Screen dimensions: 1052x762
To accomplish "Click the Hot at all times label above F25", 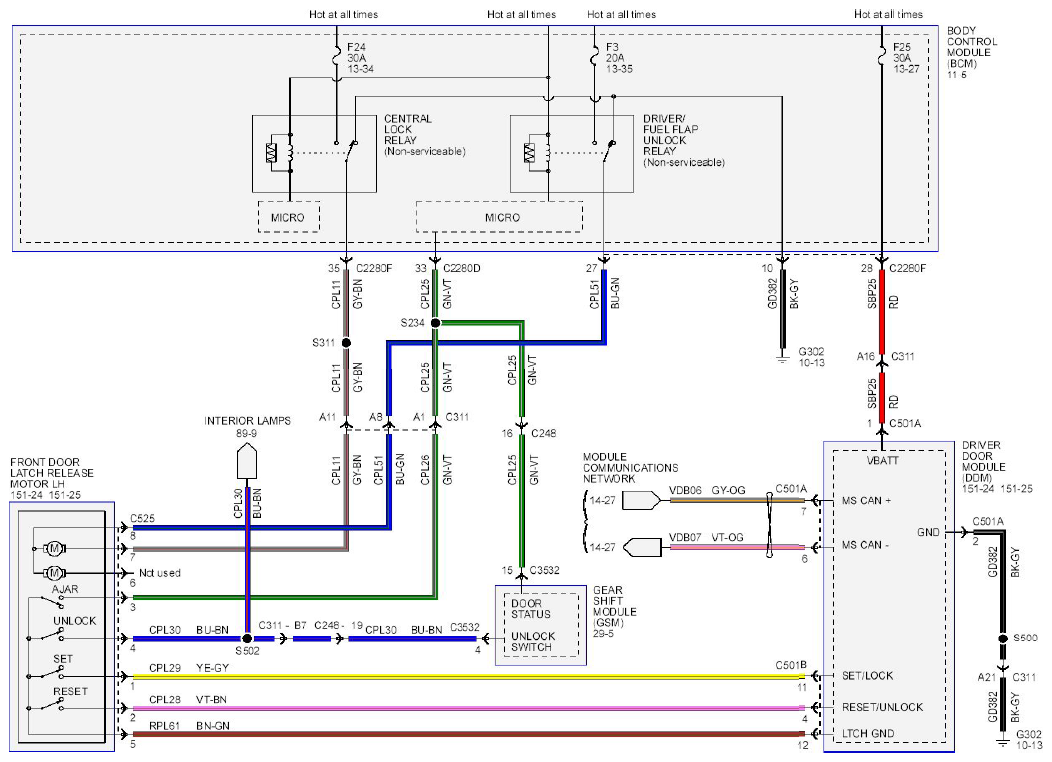I will (888, 14).
